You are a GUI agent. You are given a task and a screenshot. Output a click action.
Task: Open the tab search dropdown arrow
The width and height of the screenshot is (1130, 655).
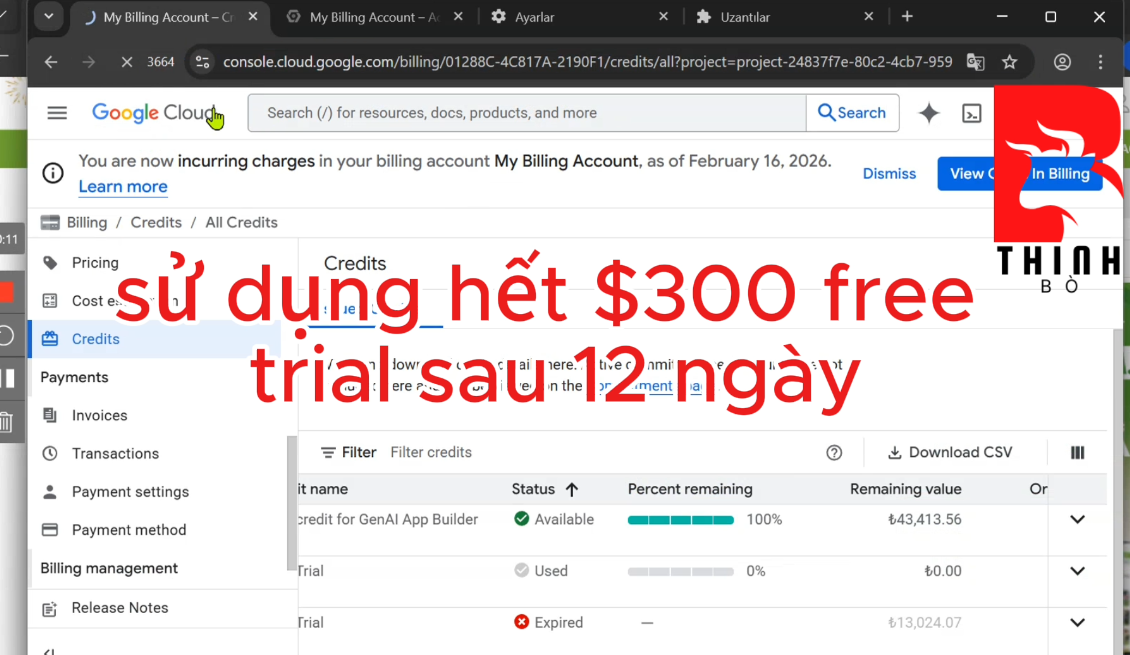pyautogui.click(x=48, y=17)
